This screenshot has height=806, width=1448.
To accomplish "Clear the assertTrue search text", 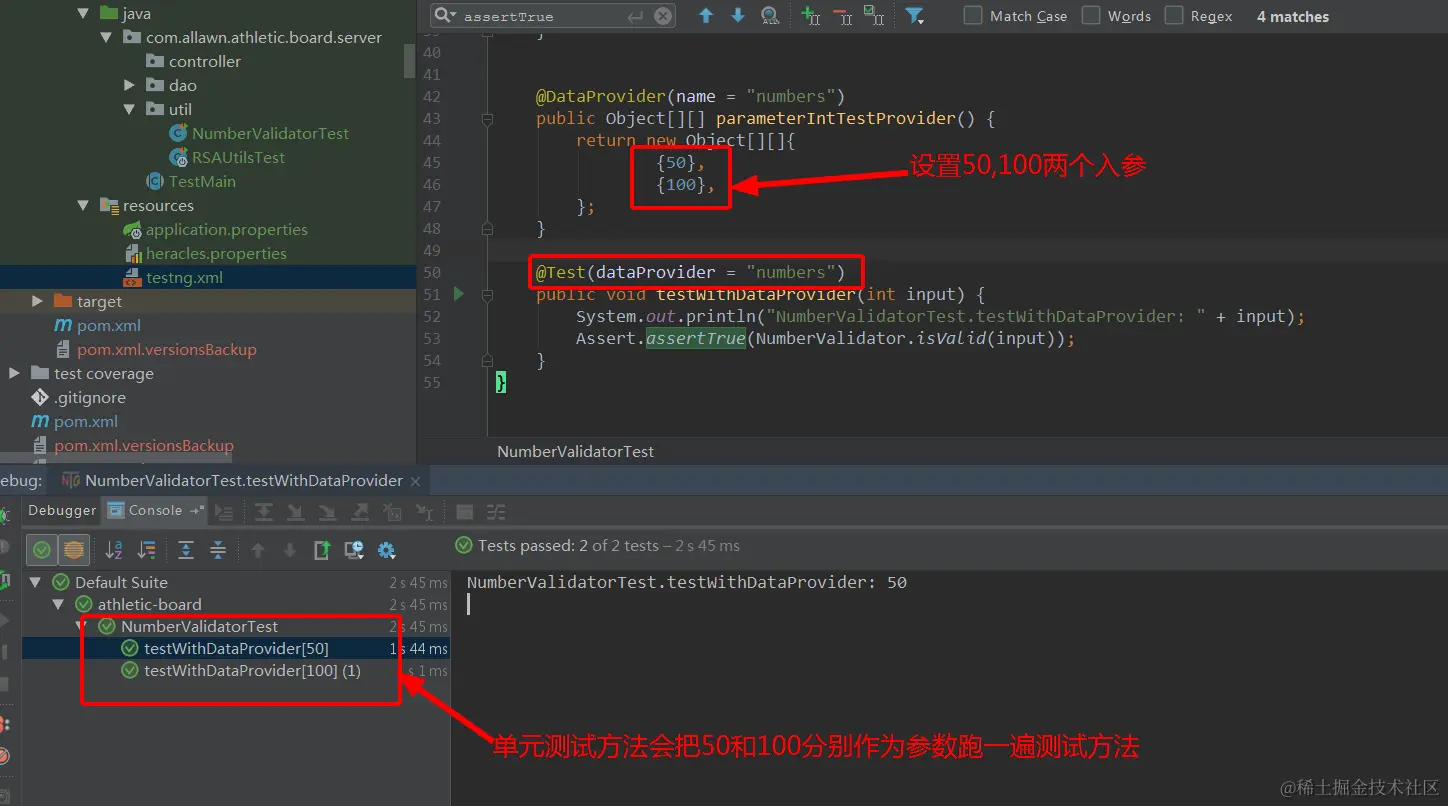I will tap(663, 16).
